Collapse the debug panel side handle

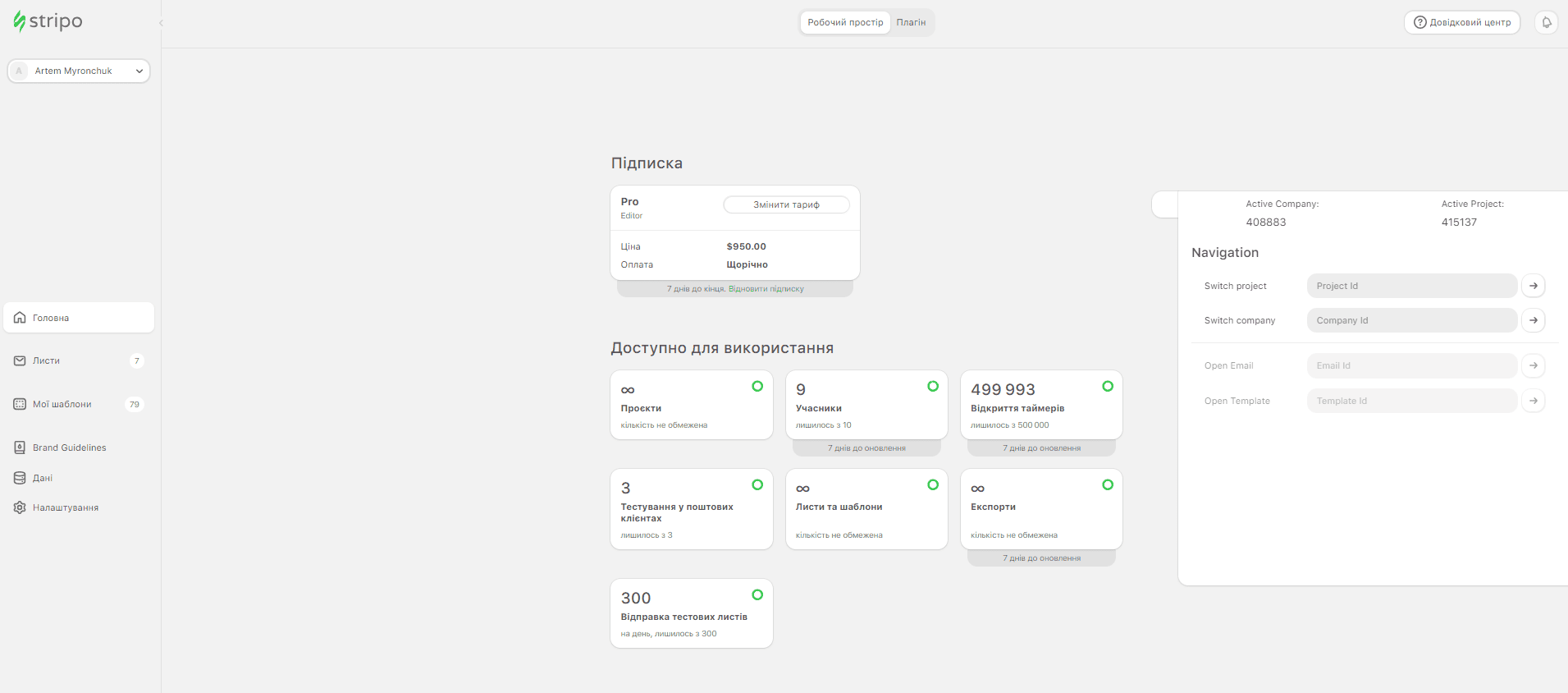click(1164, 204)
